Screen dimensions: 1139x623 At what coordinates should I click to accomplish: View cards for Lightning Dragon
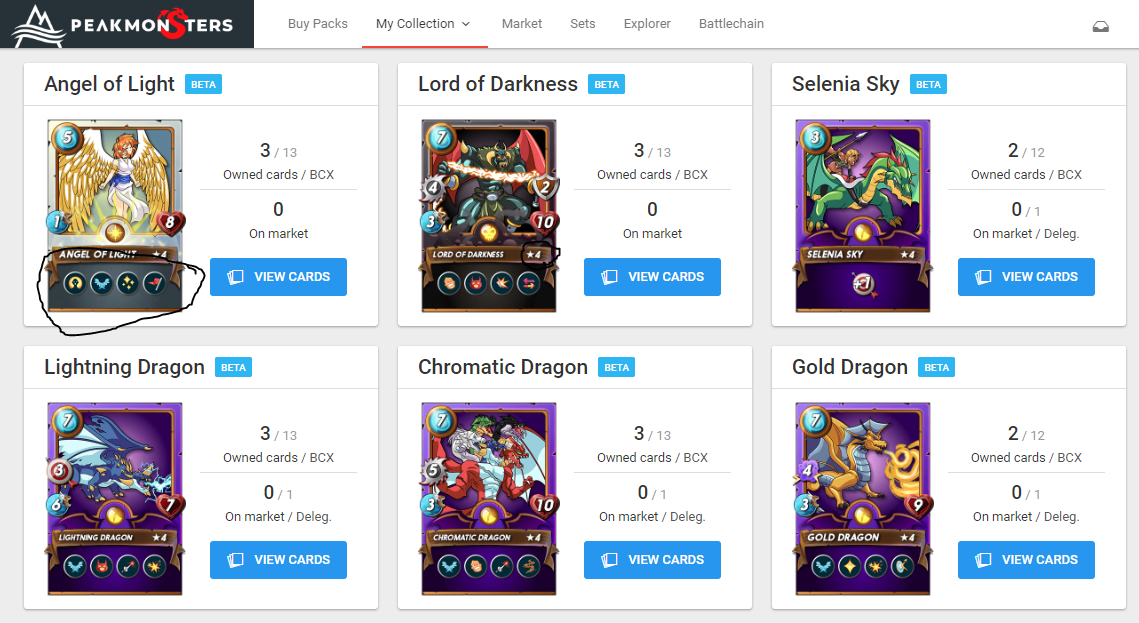click(x=278, y=560)
